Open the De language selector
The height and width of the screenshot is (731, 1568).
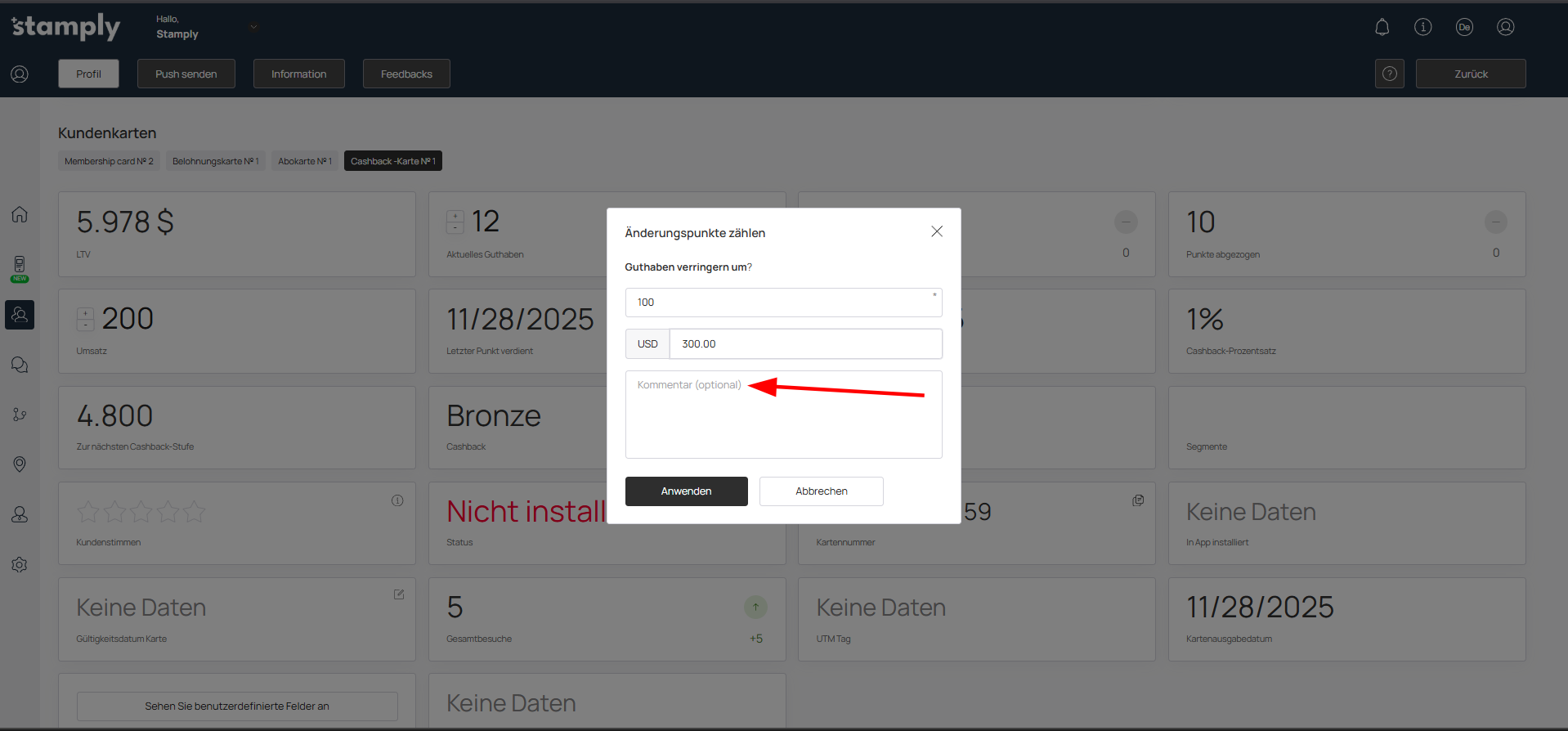[1464, 27]
